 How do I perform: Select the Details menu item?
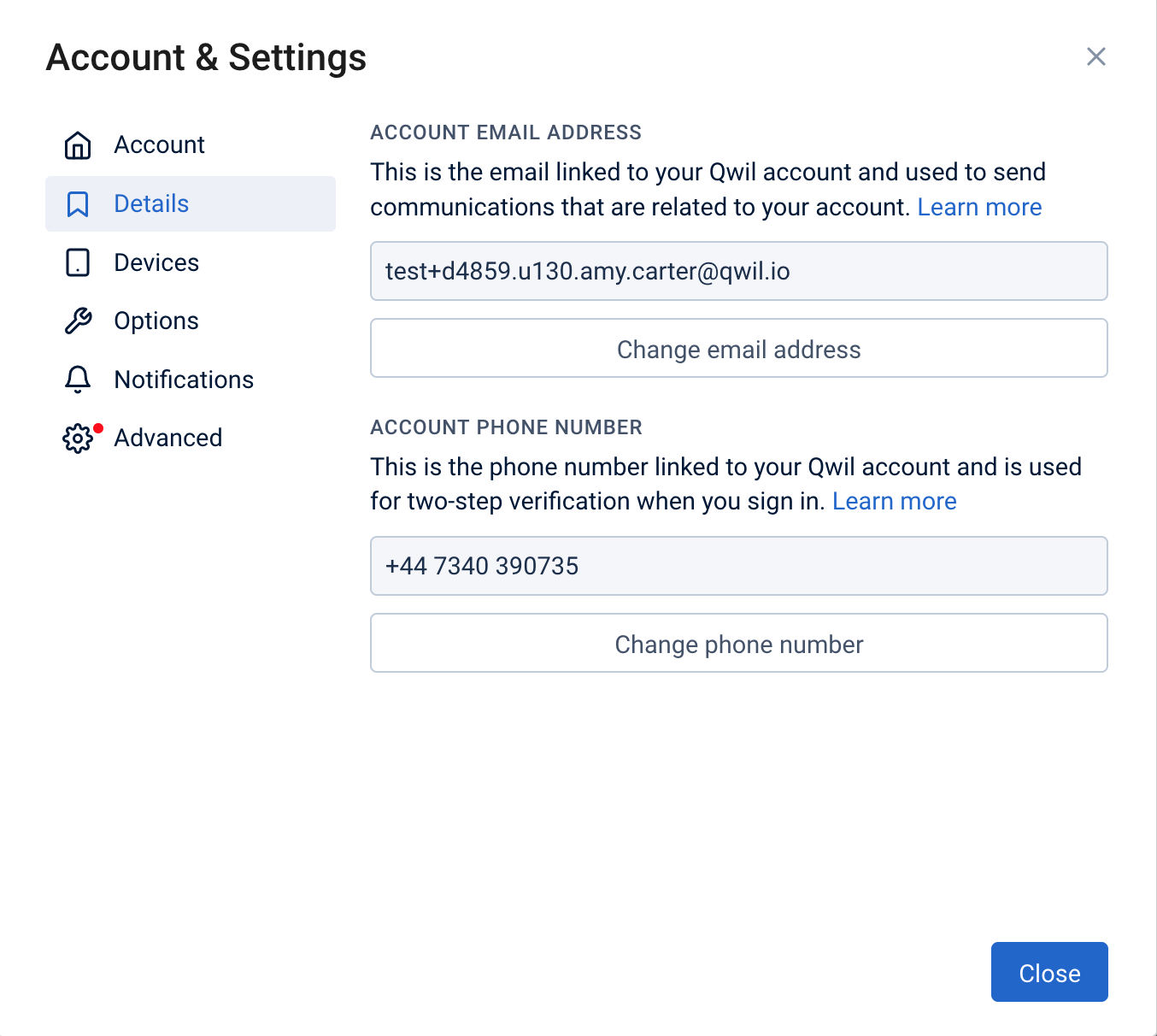click(191, 203)
